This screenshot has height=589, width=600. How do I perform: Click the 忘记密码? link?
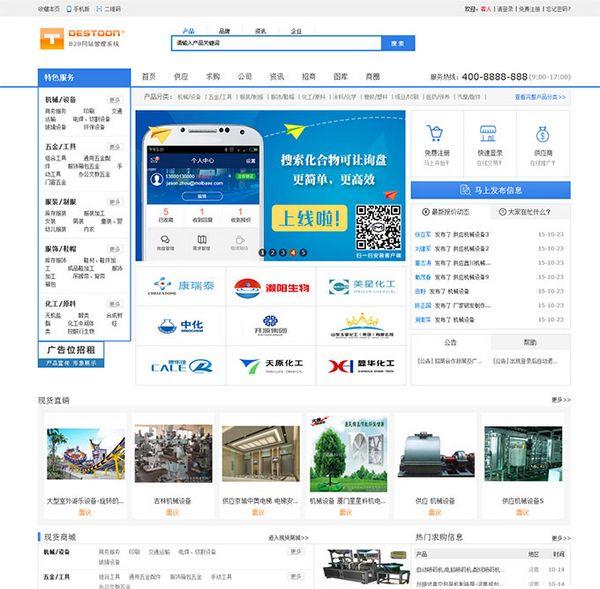click(x=558, y=8)
